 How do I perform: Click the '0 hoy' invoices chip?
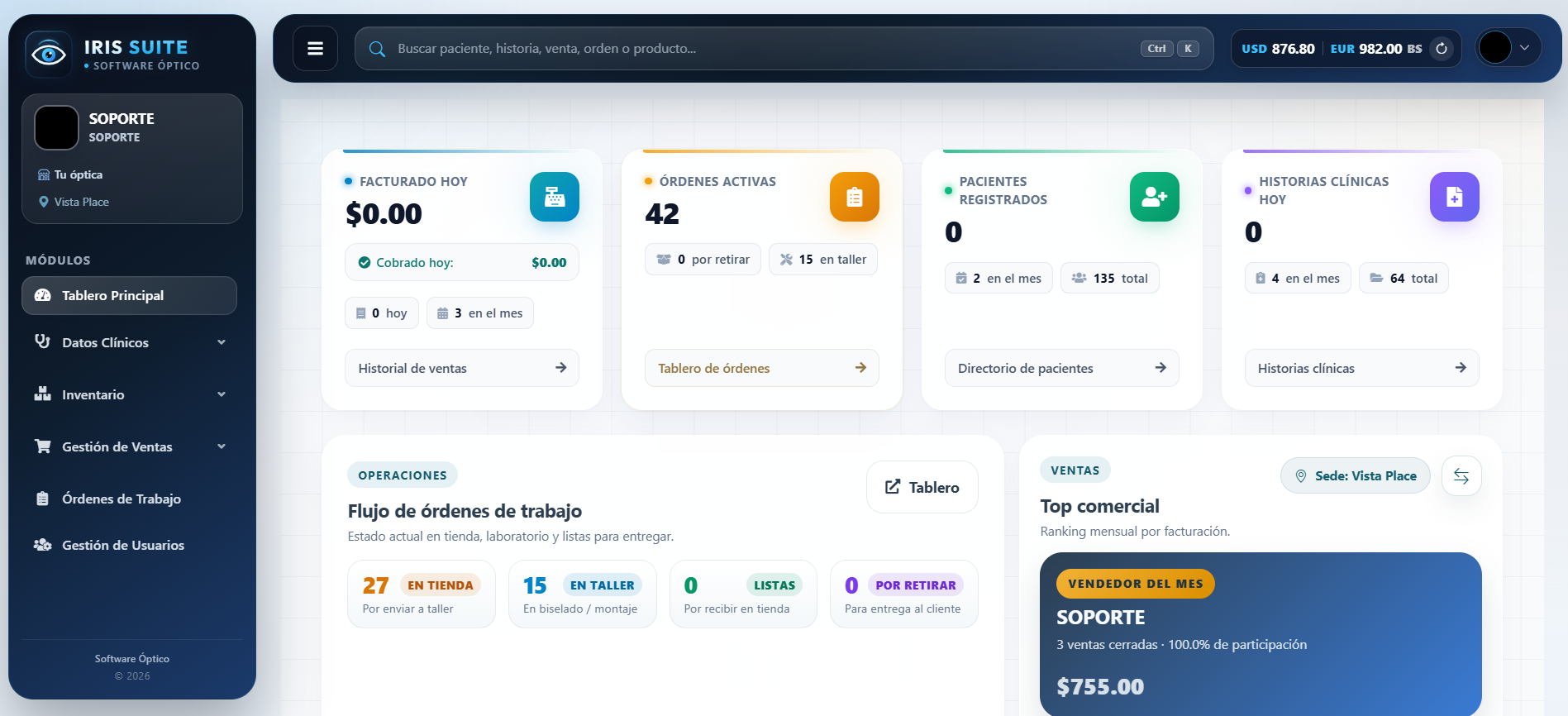click(382, 313)
